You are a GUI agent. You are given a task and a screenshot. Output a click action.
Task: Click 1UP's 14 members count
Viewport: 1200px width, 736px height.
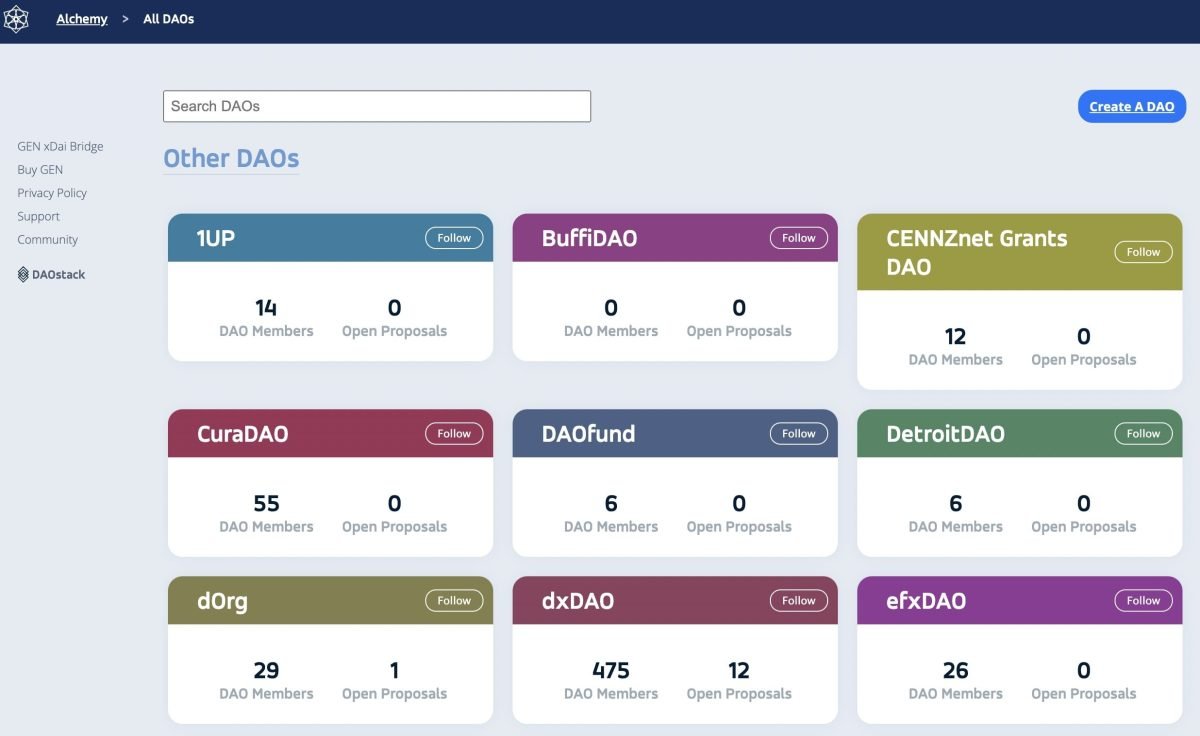[266, 307]
